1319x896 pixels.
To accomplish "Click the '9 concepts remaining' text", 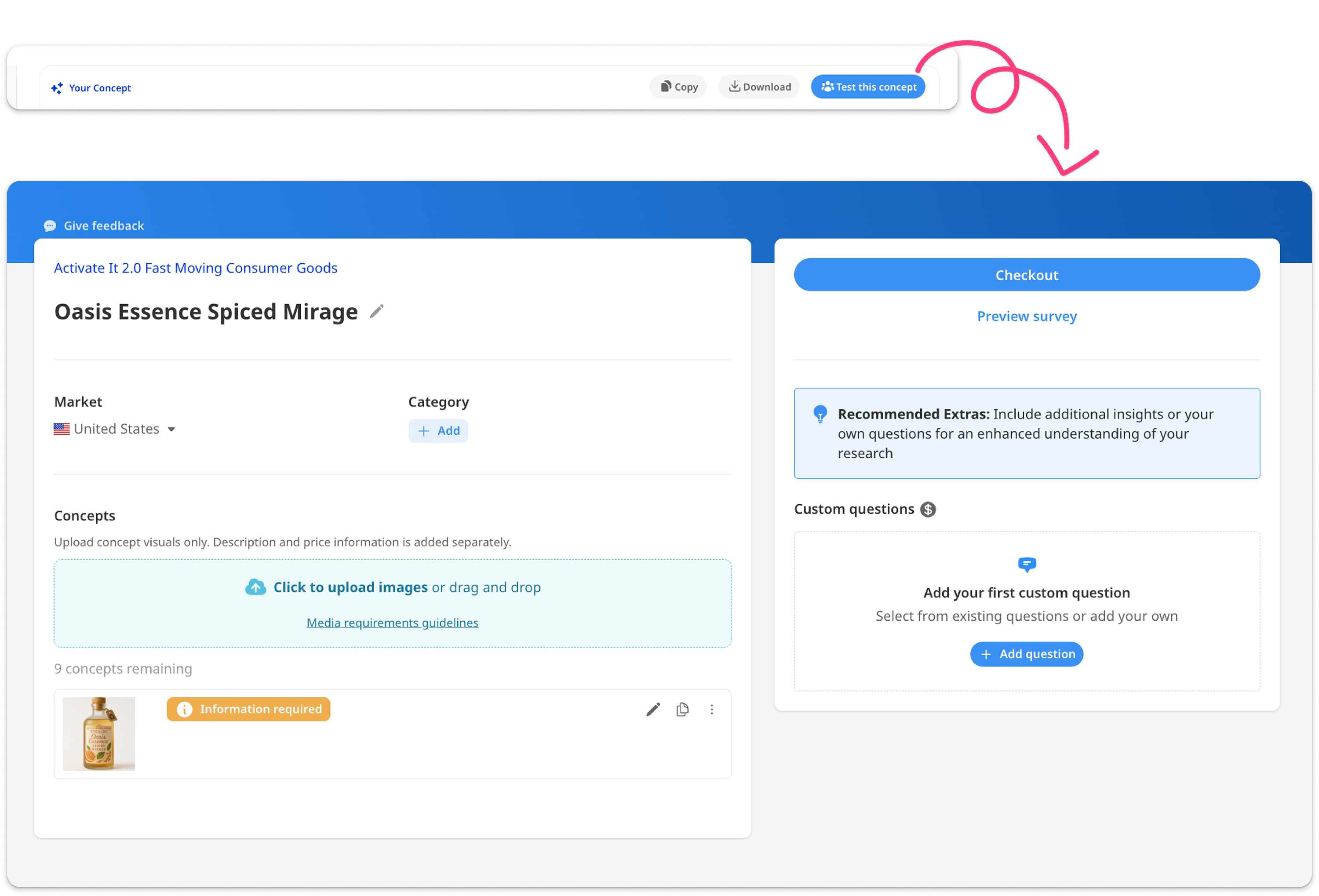I will click(123, 669).
